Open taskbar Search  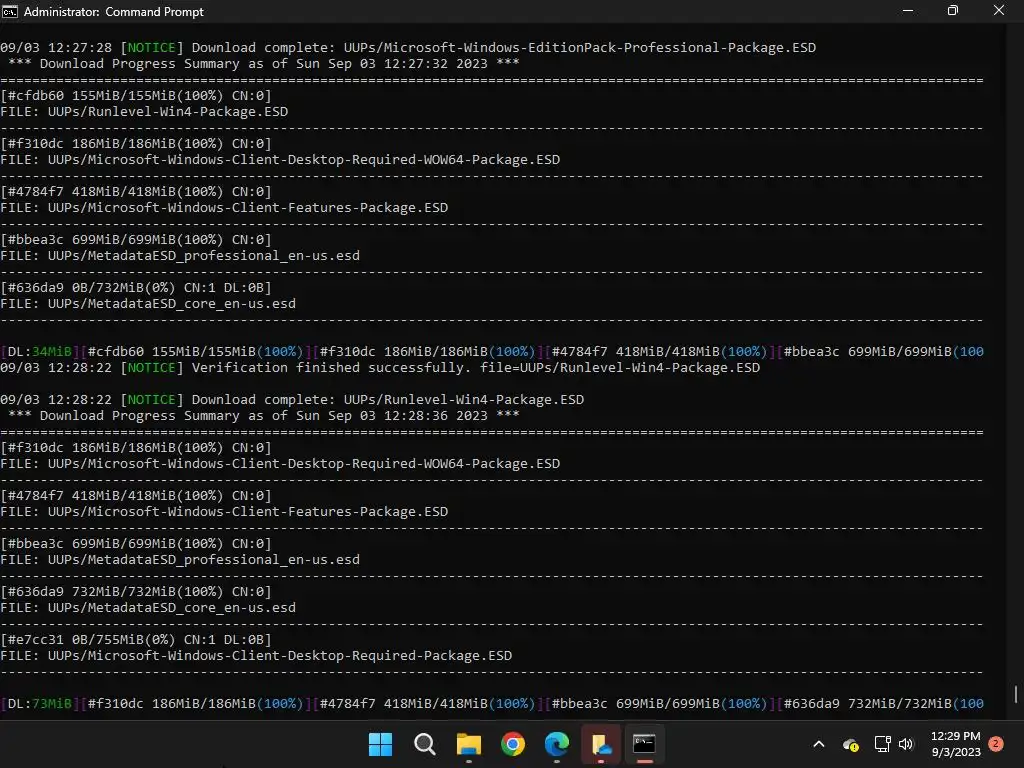pyautogui.click(x=424, y=744)
